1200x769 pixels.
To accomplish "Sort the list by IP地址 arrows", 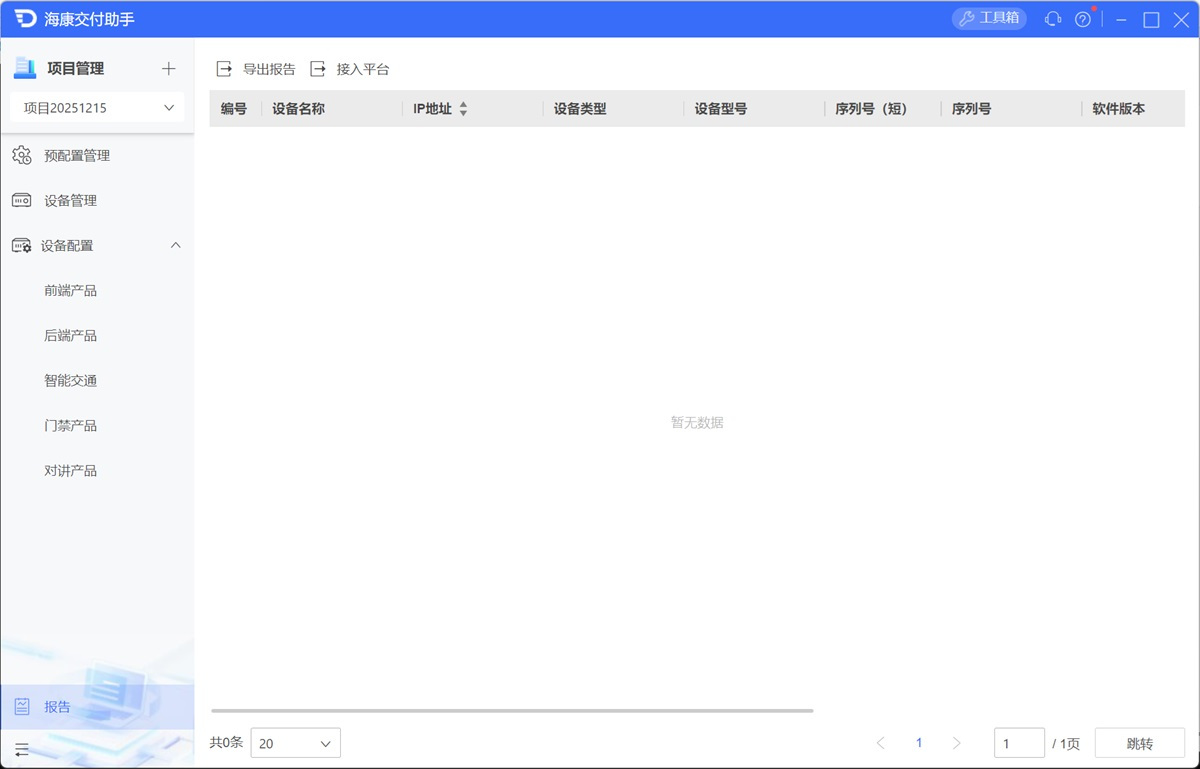I will click(463, 109).
